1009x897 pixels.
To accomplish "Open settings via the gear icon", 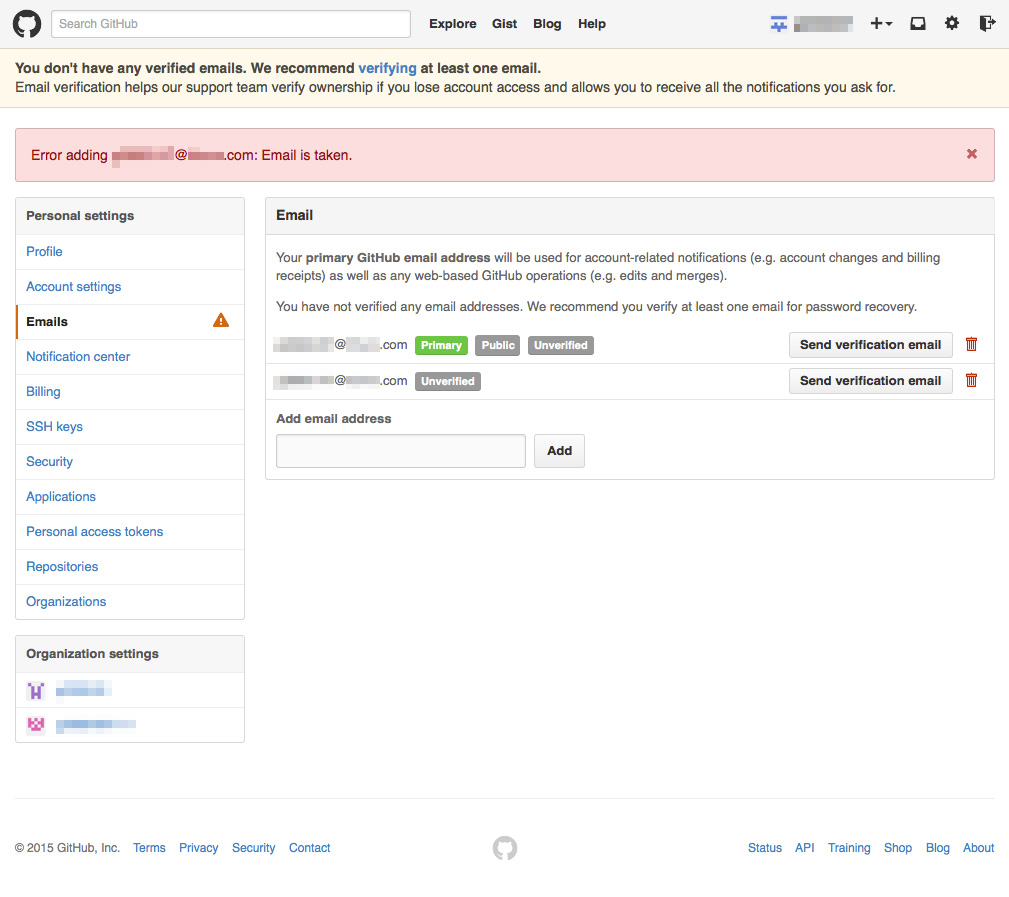I will pos(952,24).
